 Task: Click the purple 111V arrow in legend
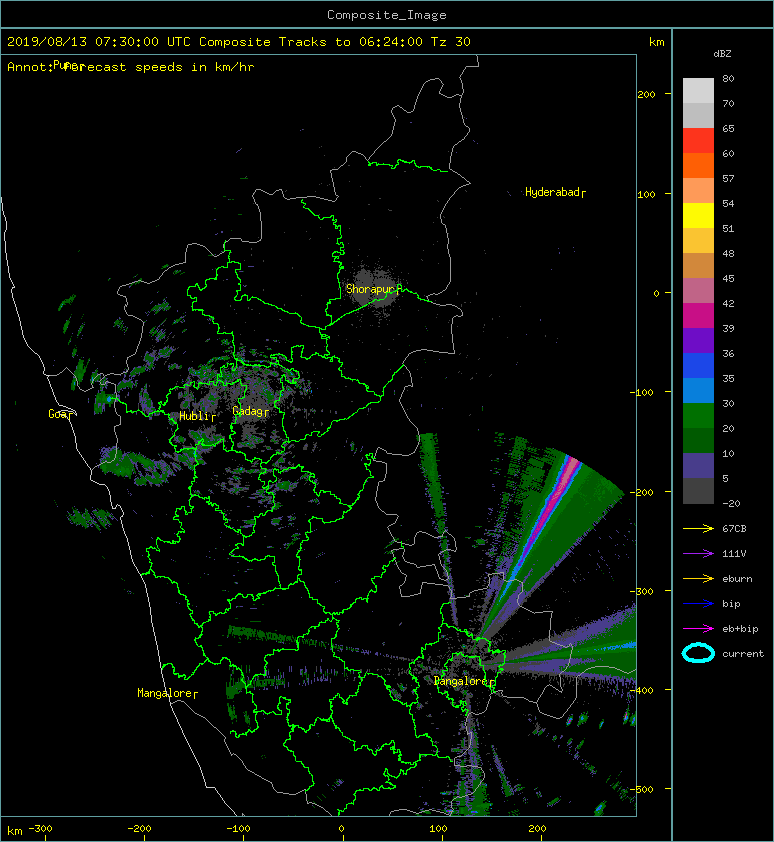tap(698, 554)
